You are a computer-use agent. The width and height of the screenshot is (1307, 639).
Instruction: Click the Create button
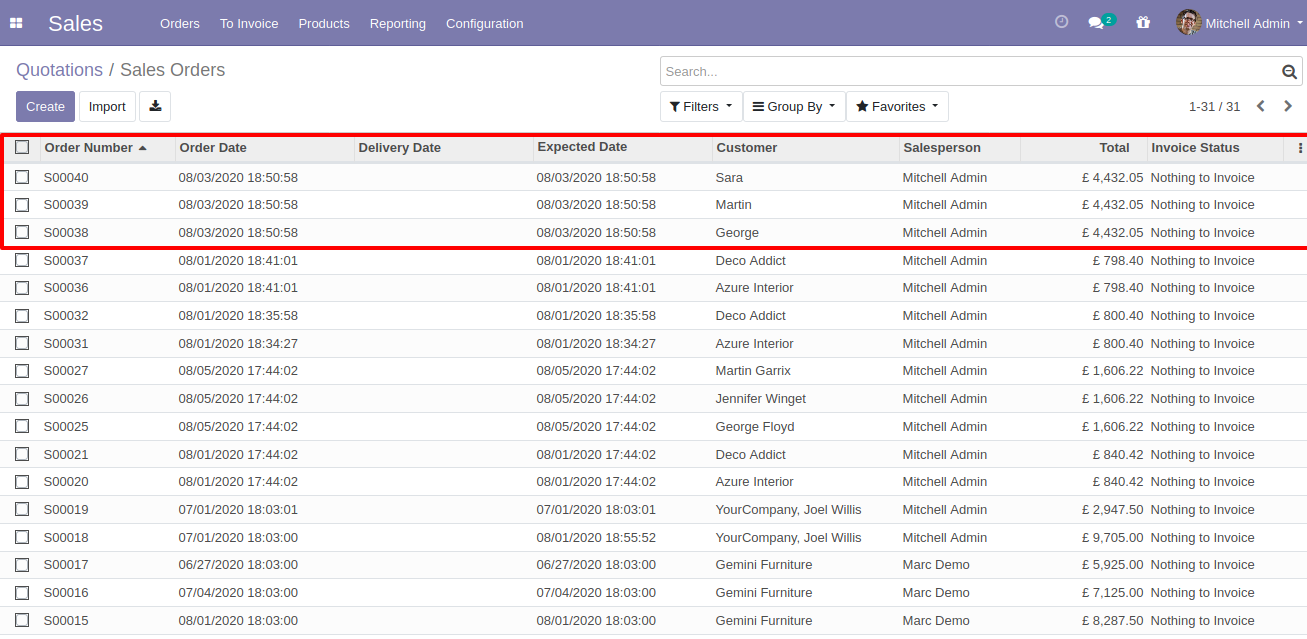[45, 106]
